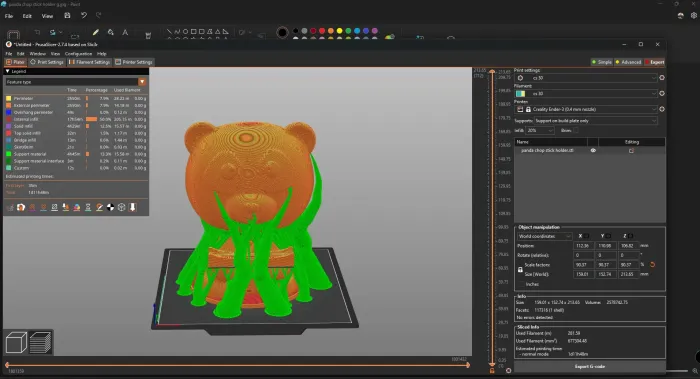Select panda chop stick holder.stl object
700x379 pixels.
point(547,150)
